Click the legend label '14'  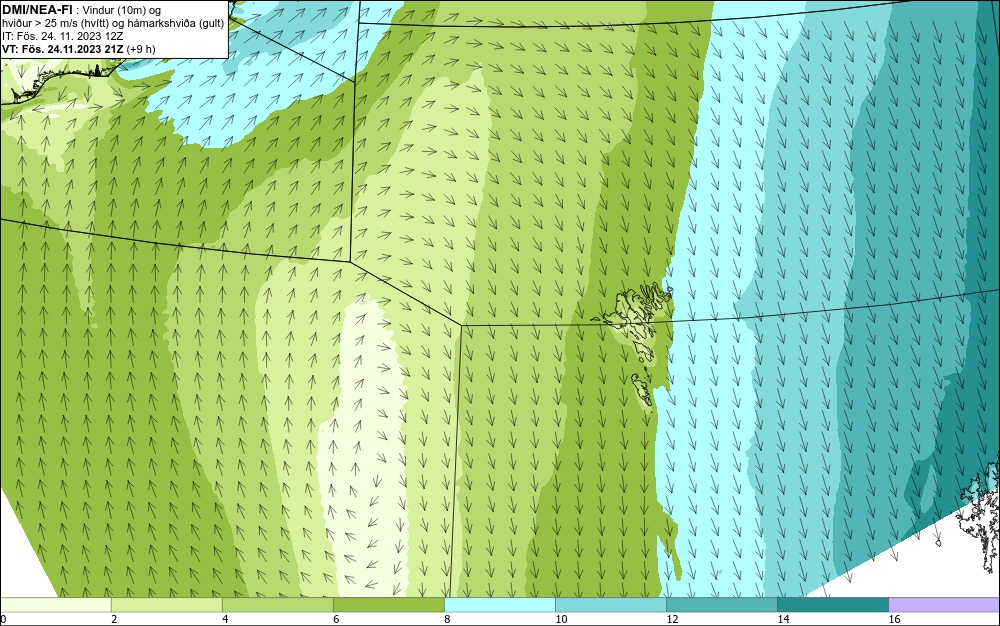pos(783,619)
